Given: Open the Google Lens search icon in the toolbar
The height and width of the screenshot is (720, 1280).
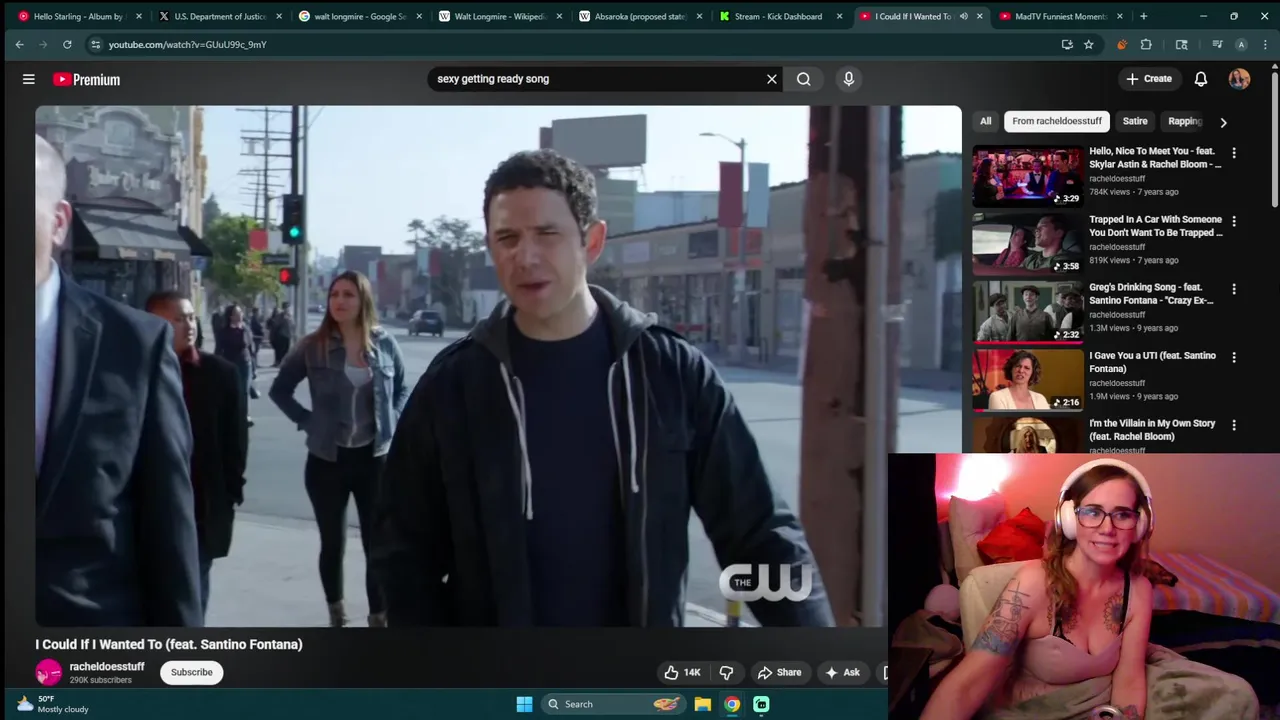Looking at the screenshot, I should point(1181,44).
